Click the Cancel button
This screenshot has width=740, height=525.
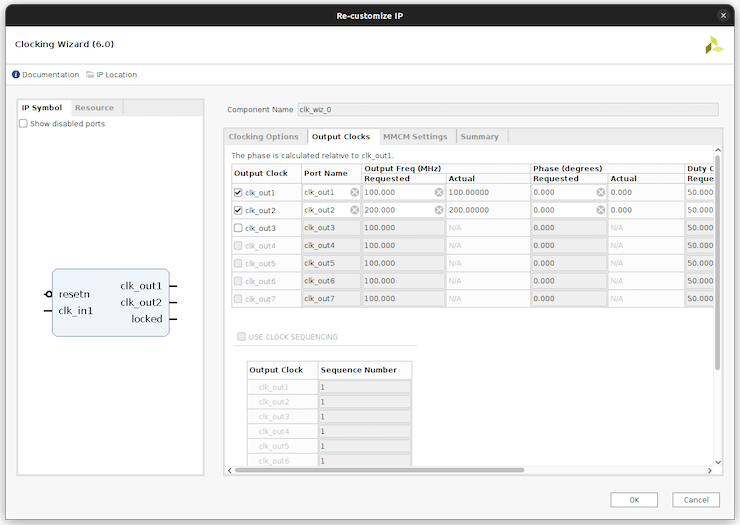click(695, 499)
